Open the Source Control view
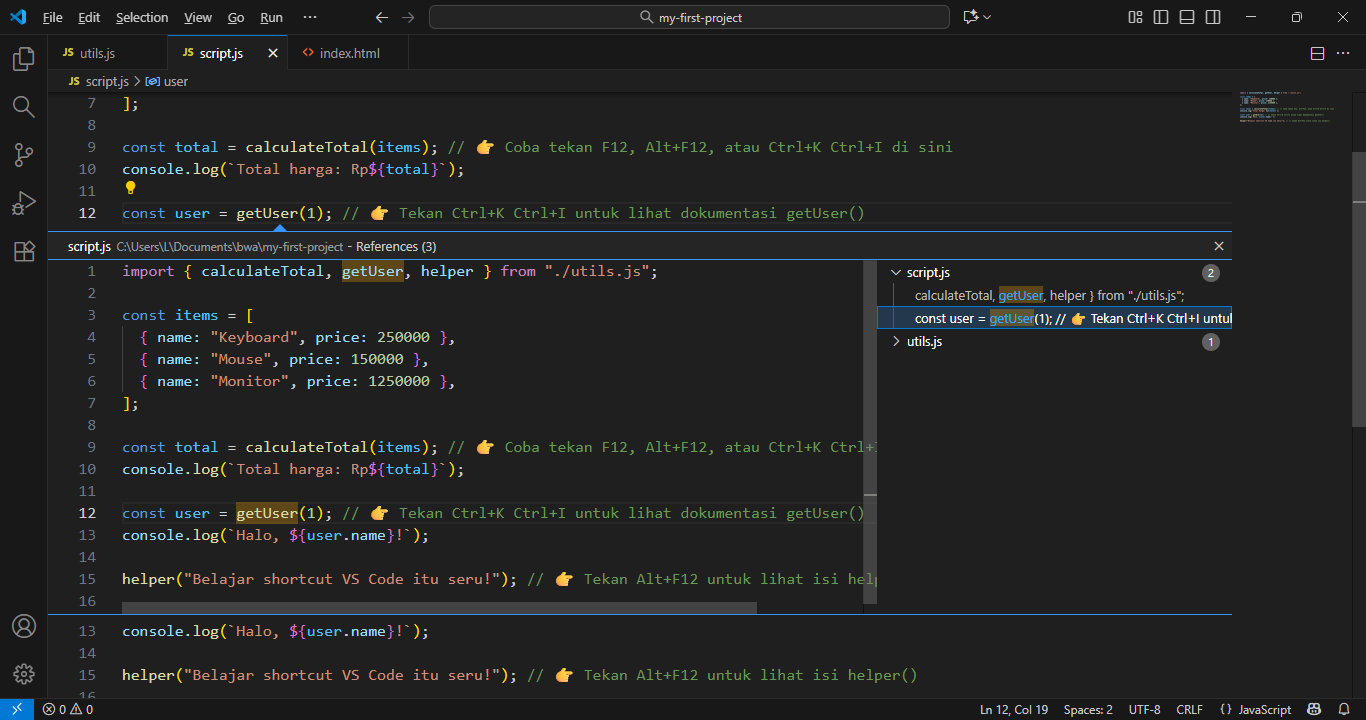Viewport: 1366px width, 720px height. pyautogui.click(x=22, y=155)
